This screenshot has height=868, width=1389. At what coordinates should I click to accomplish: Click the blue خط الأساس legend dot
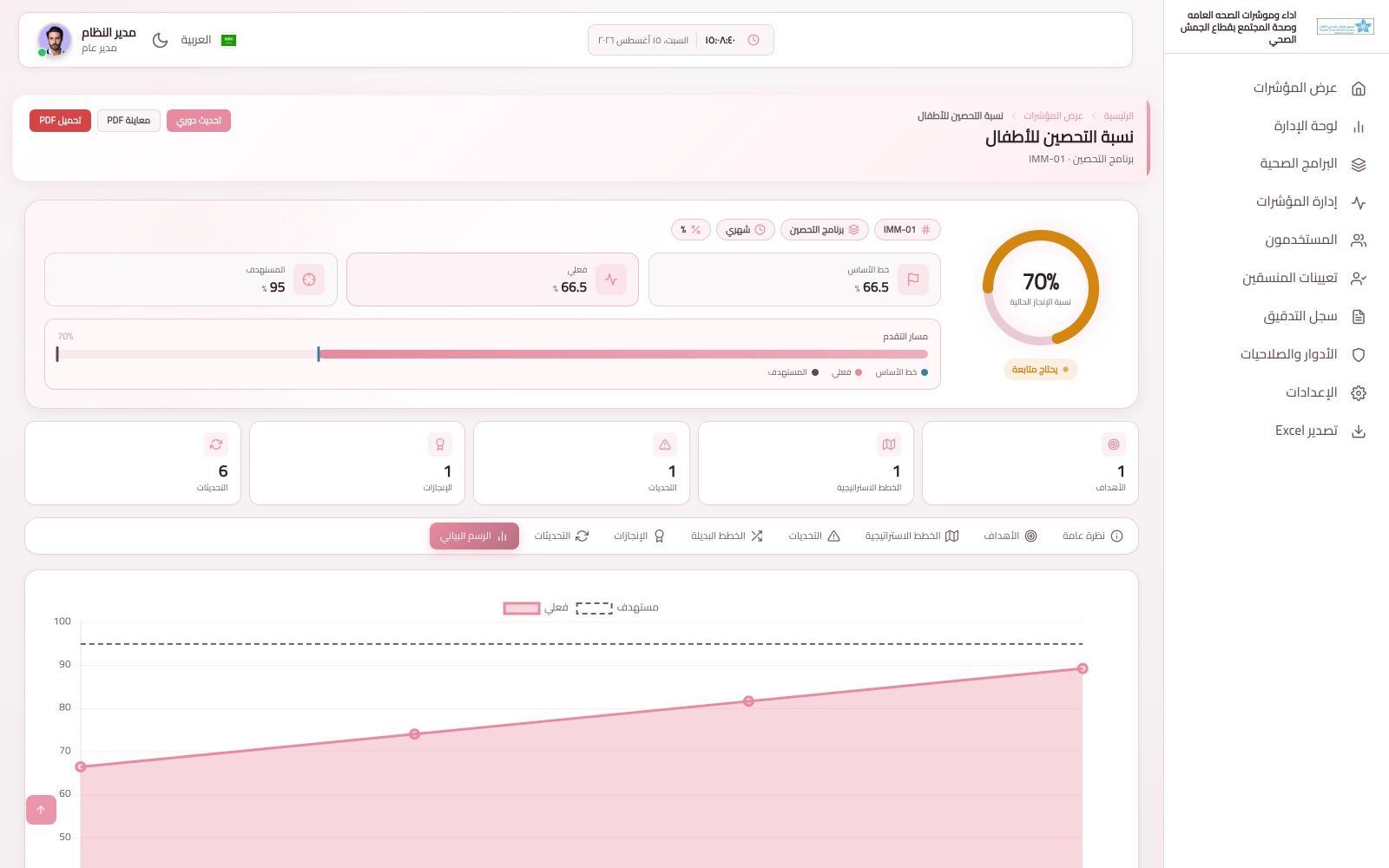925,372
